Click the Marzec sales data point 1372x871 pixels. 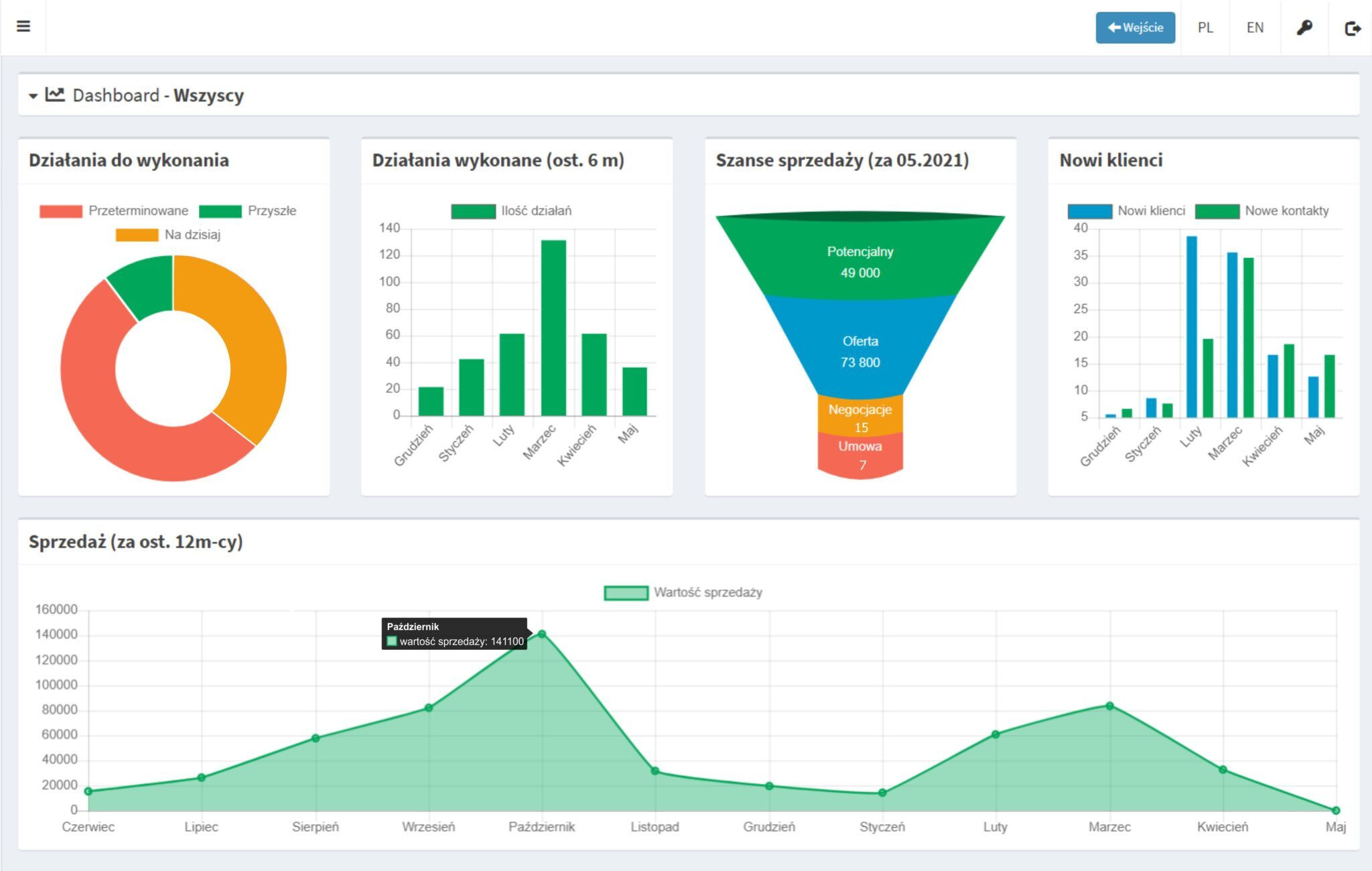point(1109,706)
